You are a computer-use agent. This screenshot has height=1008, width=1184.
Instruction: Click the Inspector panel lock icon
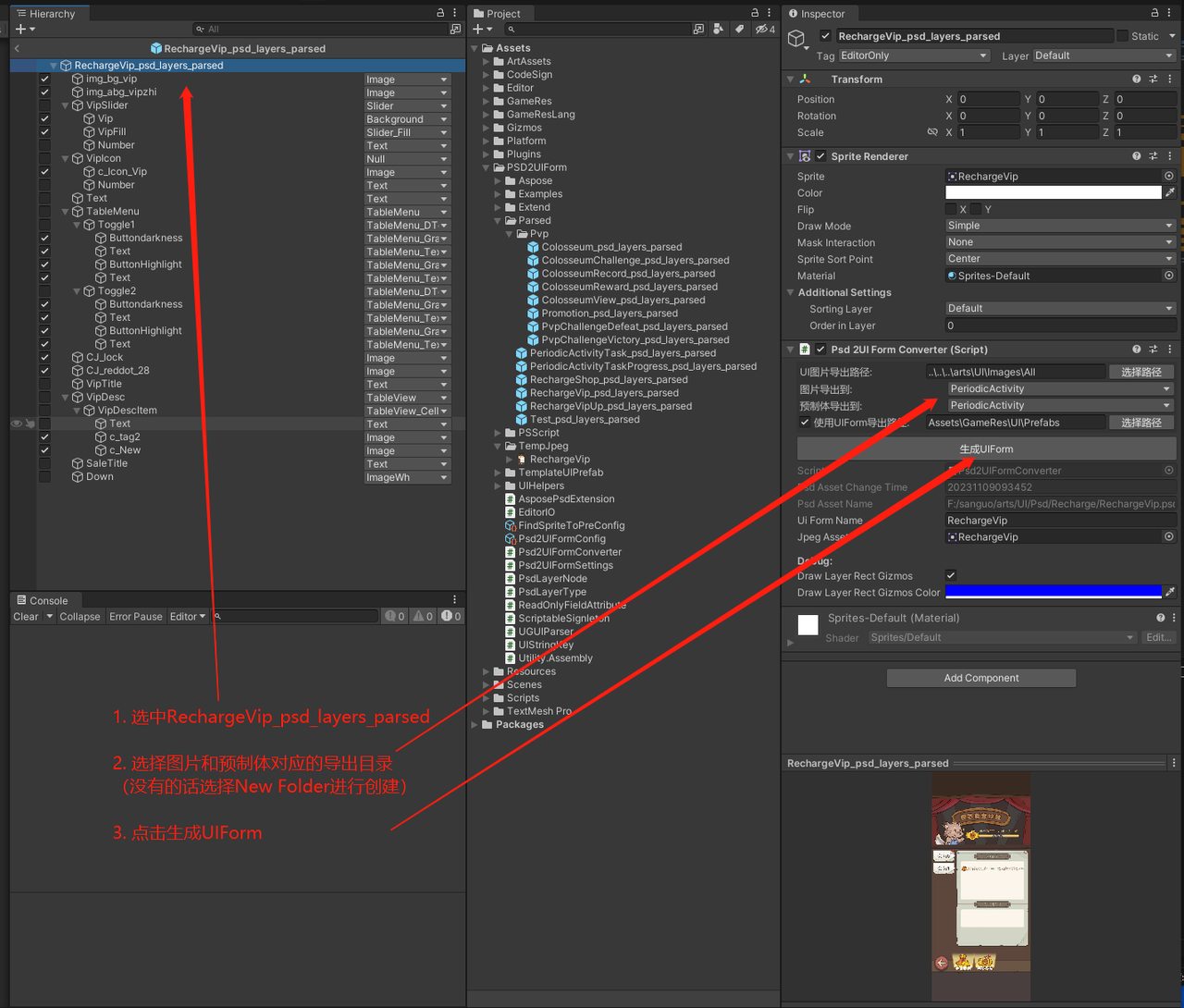coord(1154,13)
